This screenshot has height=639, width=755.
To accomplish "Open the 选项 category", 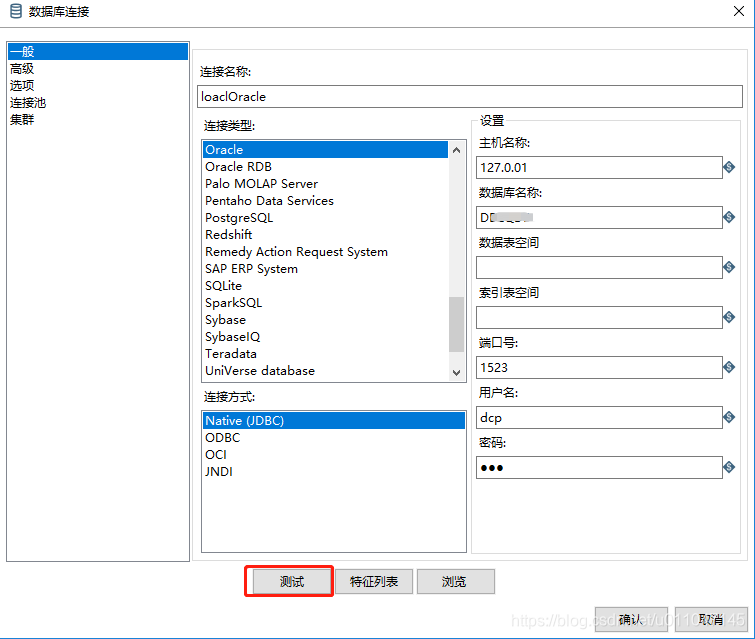I will [98, 85].
